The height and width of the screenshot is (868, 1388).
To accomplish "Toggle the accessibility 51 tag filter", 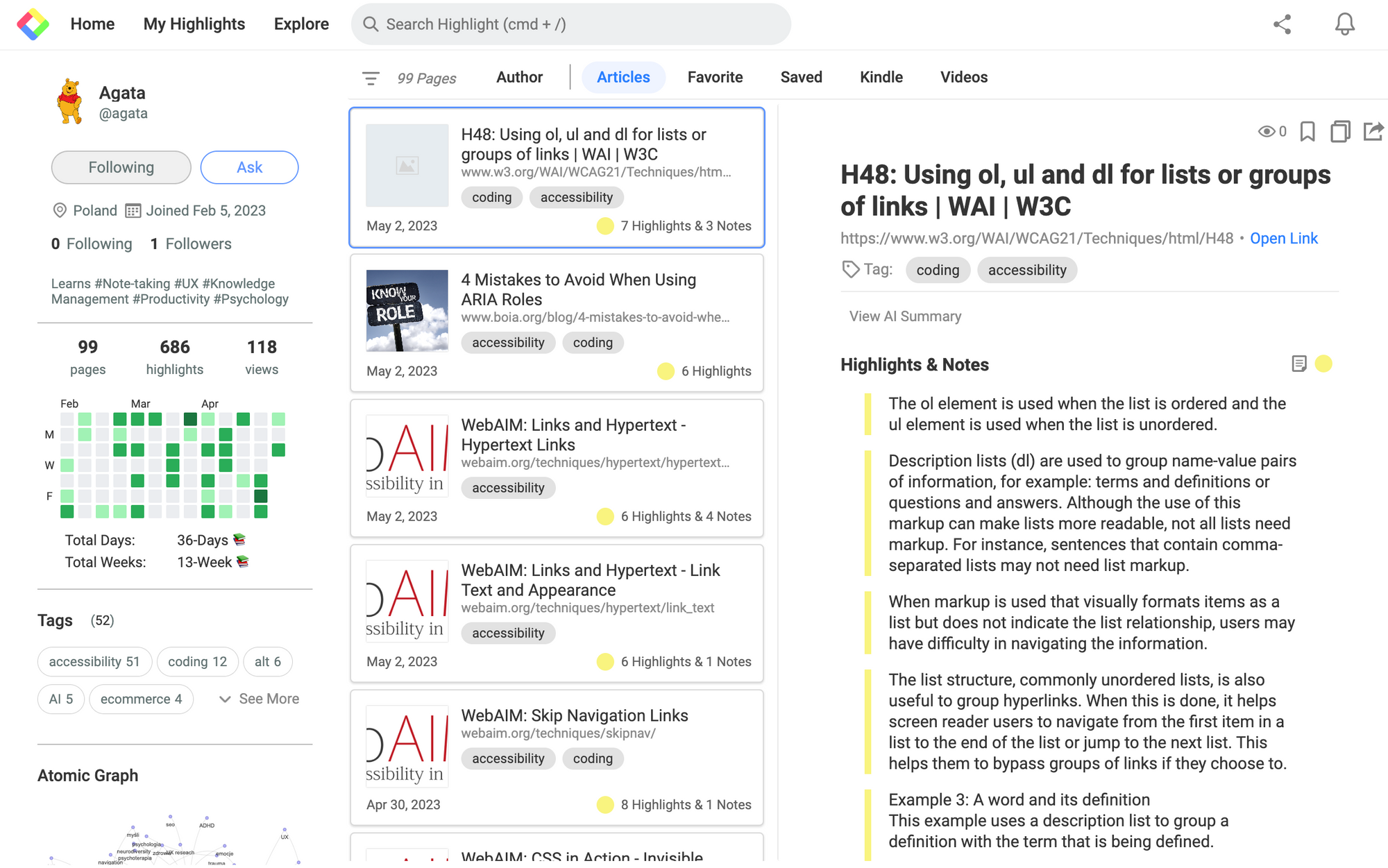I will [x=94, y=662].
